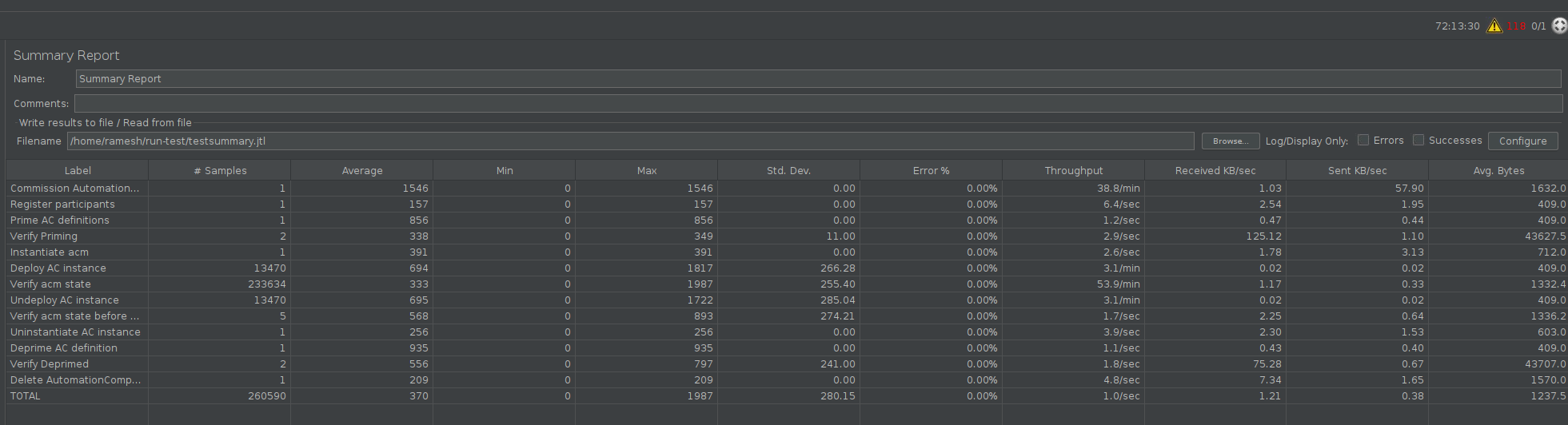1568x425 pixels.
Task: Select the Uninstantiate AC instance row label
Action: [x=75, y=332]
